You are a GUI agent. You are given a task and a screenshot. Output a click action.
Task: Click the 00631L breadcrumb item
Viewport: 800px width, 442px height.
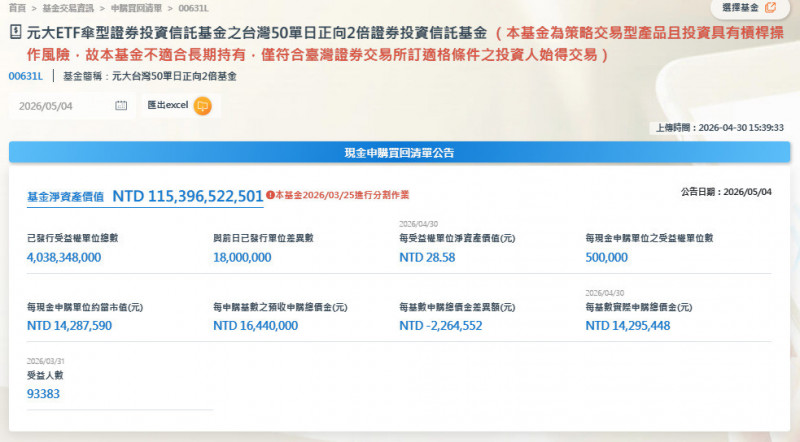click(x=193, y=8)
